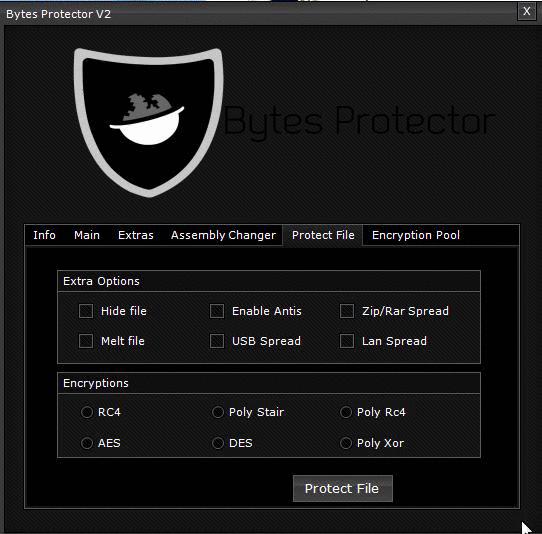Turn on USB Spread
Image resolution: width=542 pixels, height=534 pixels.
[x=217, y=341]
